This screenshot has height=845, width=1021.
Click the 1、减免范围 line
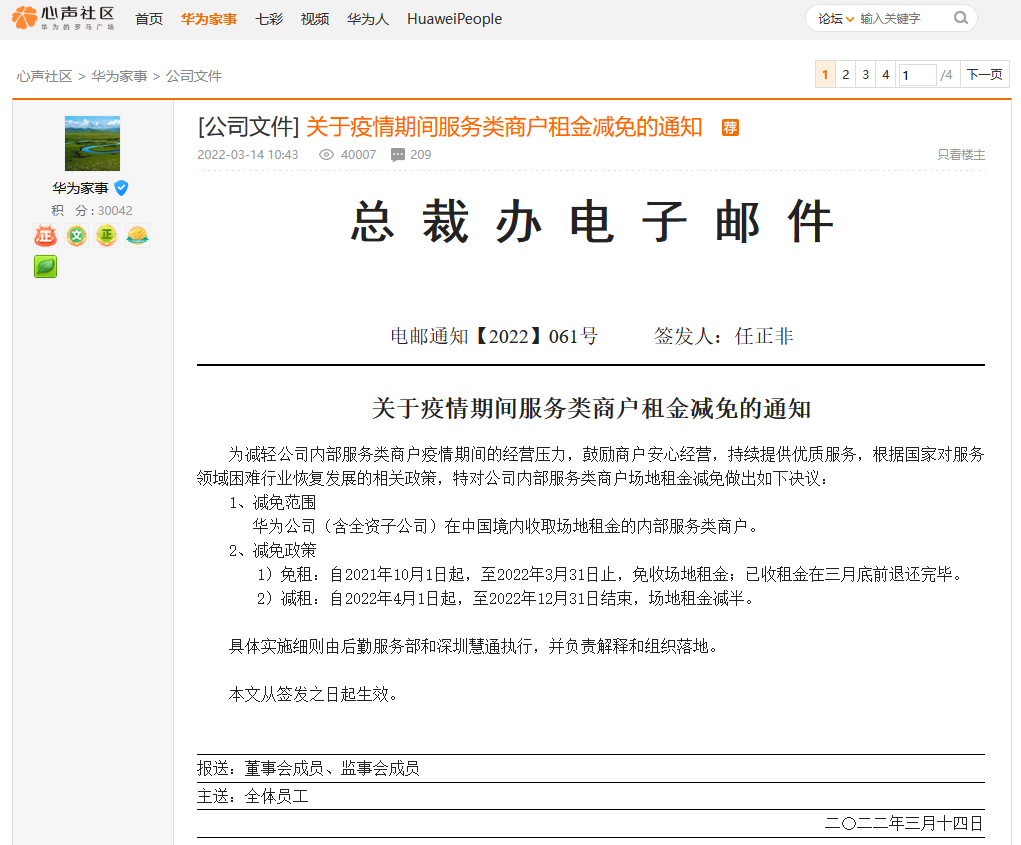pos(272,503)
